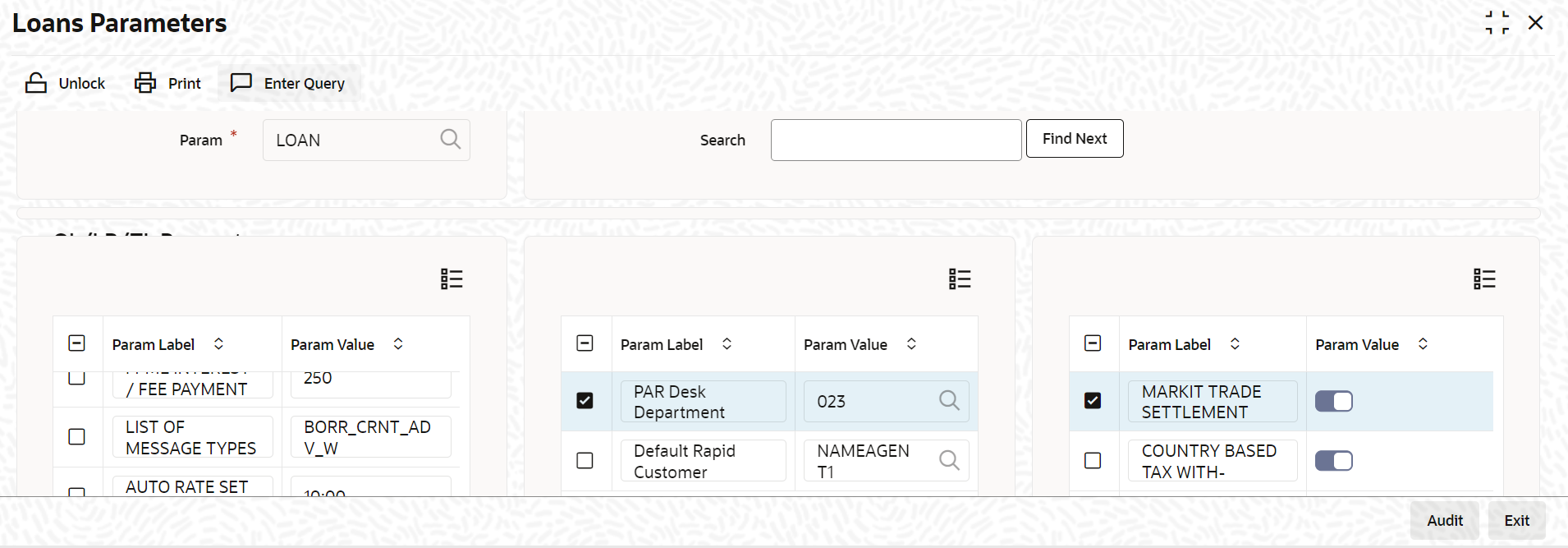Click the Default Rapid Customer label

pyautogui.click(x=703, y=461)
